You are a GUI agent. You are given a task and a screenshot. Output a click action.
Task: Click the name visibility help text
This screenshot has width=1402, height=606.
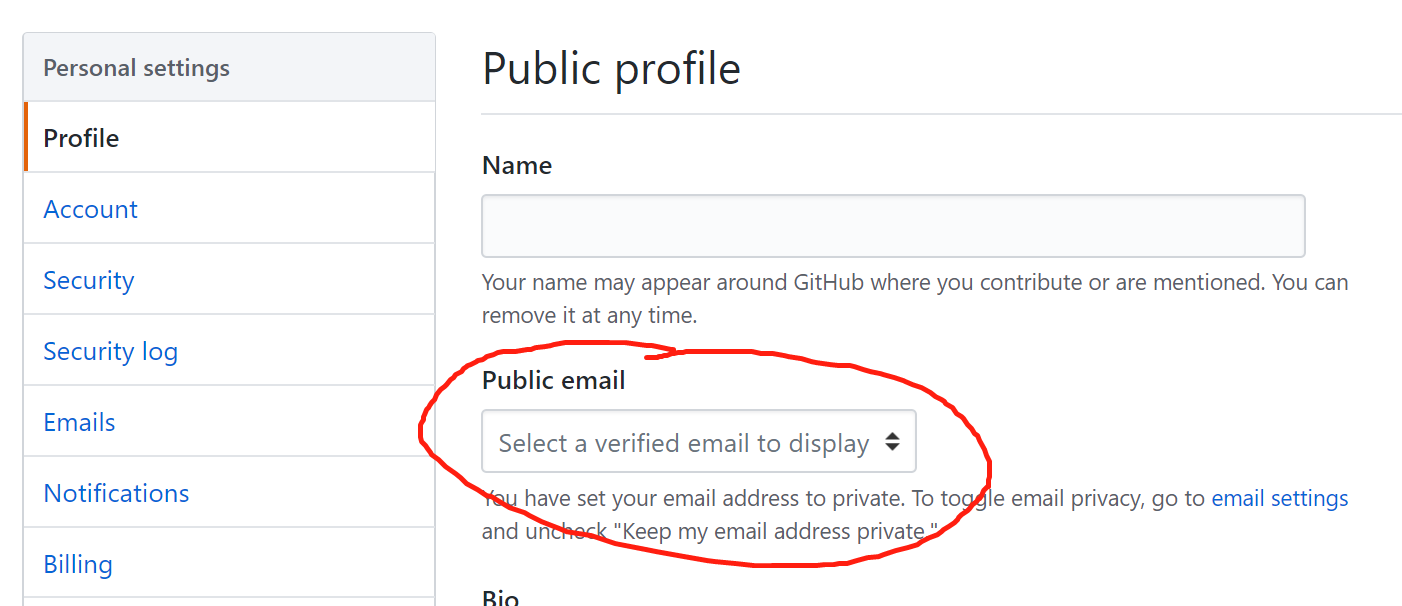point(914,298)
